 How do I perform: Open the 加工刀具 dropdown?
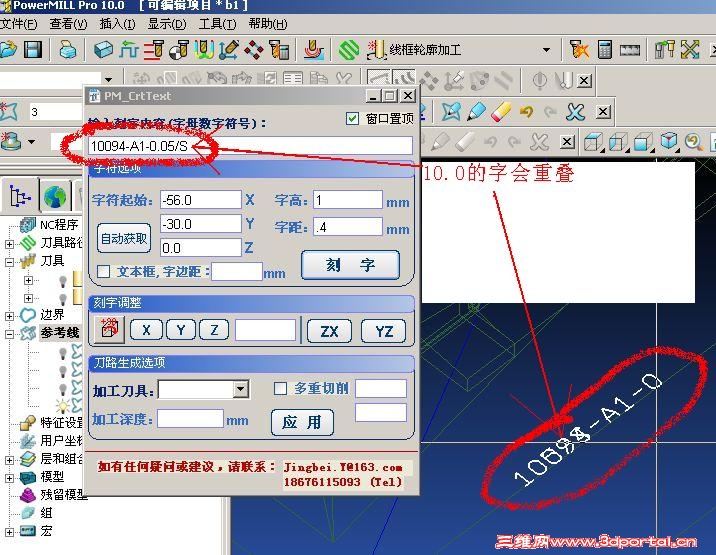pos(240,390)
